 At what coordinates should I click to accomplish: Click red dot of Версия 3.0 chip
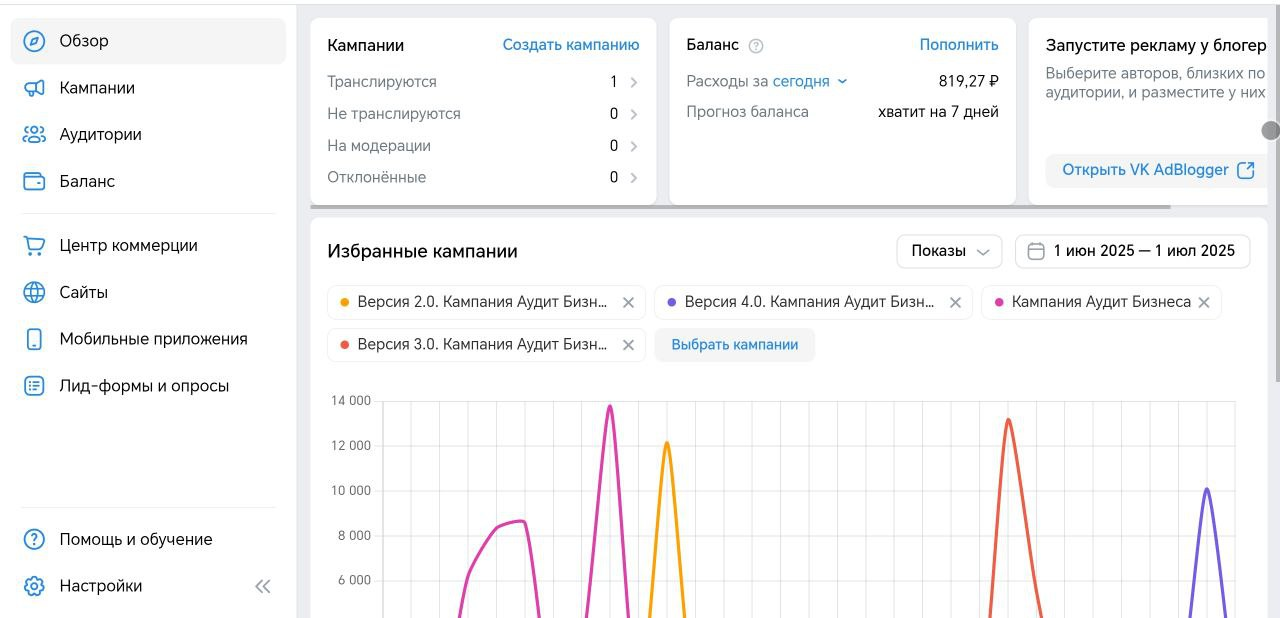[345, 345]
